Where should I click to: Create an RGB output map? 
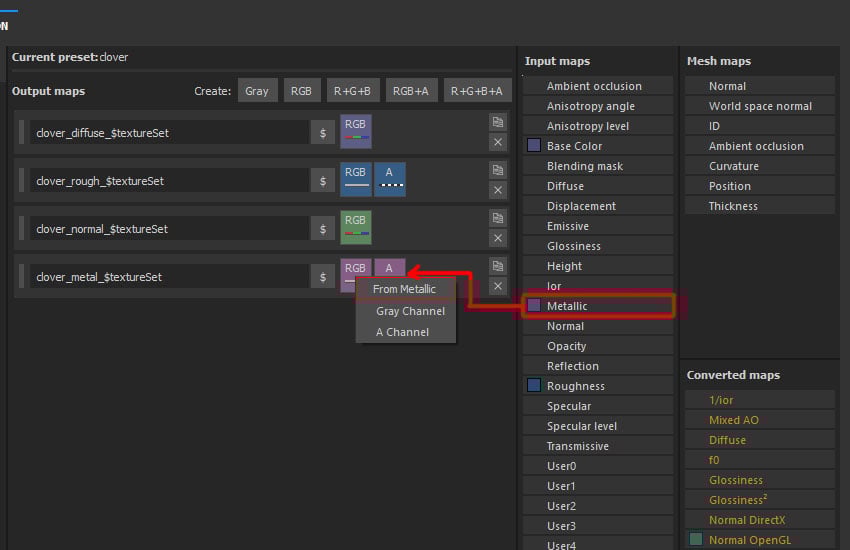(x=301, y=91)
